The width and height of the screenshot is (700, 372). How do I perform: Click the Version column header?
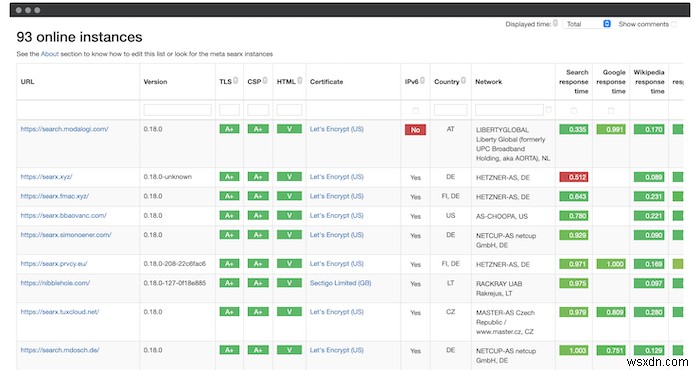coord(155,82)
